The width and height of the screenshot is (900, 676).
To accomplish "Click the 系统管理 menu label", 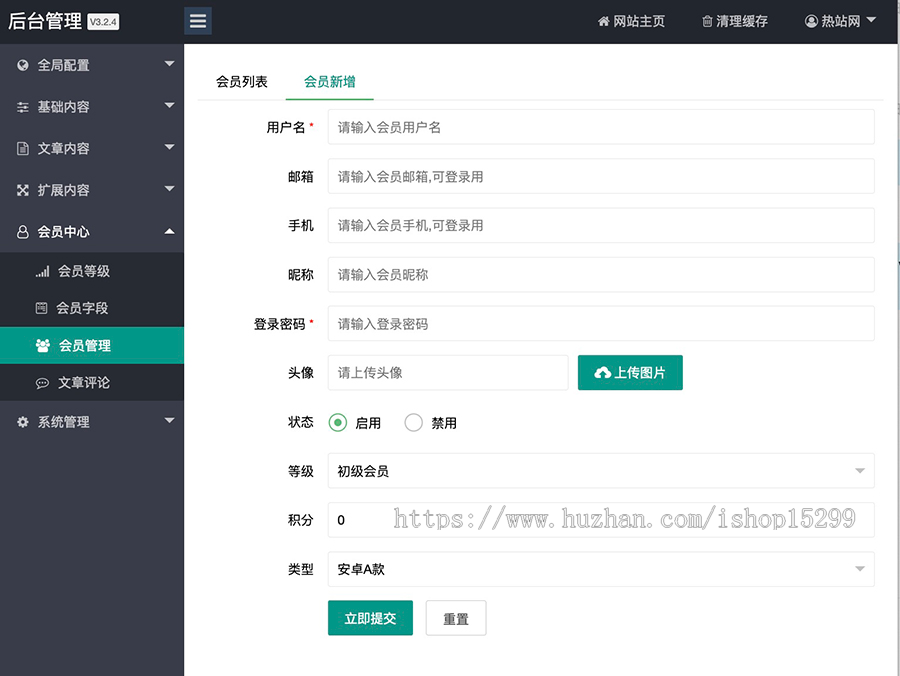I will (x=64, y=422).
